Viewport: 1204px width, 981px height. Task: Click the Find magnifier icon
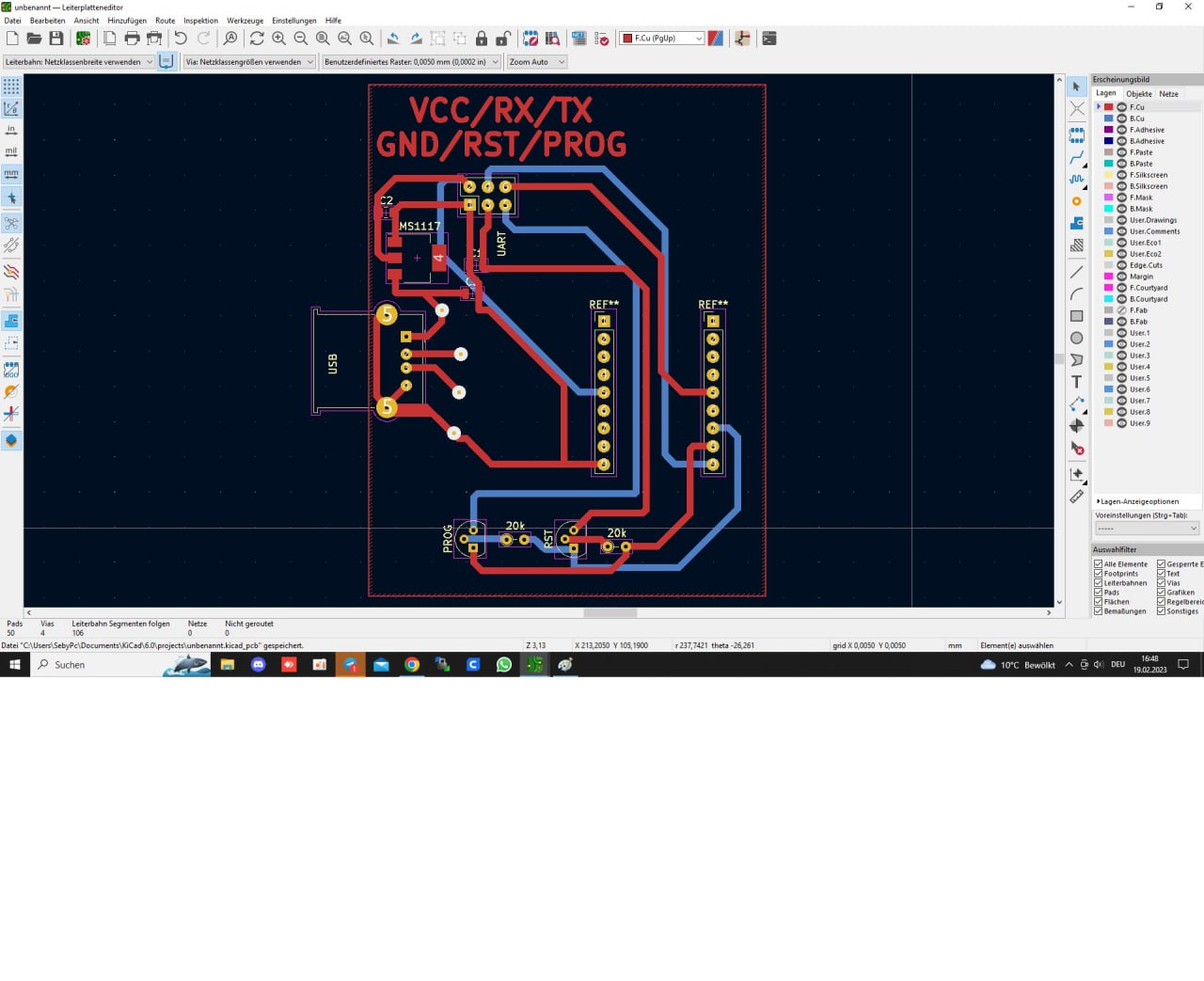(230, 39)
